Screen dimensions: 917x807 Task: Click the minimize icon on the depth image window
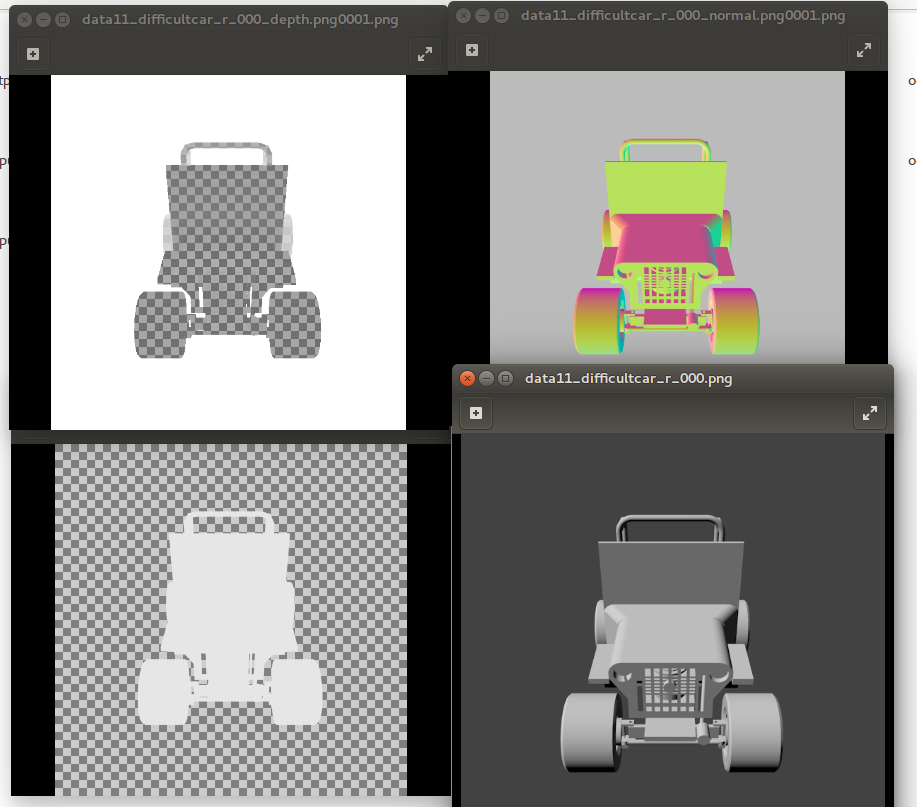43,18
